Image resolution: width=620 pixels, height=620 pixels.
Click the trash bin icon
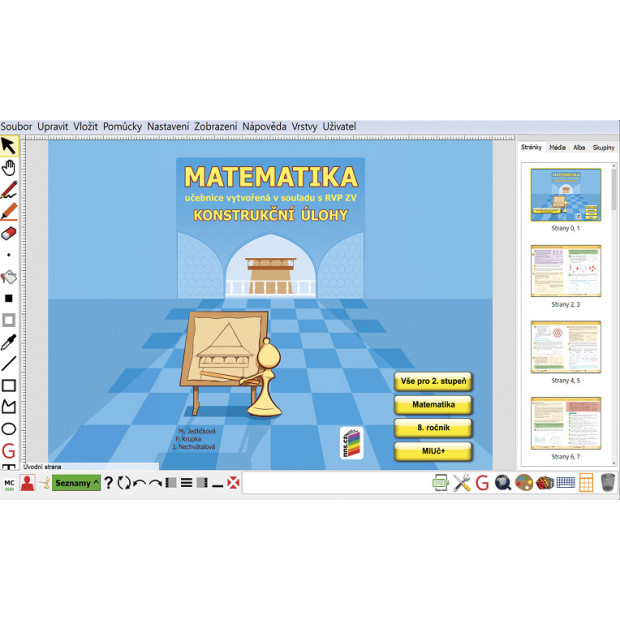click(608, 483)
